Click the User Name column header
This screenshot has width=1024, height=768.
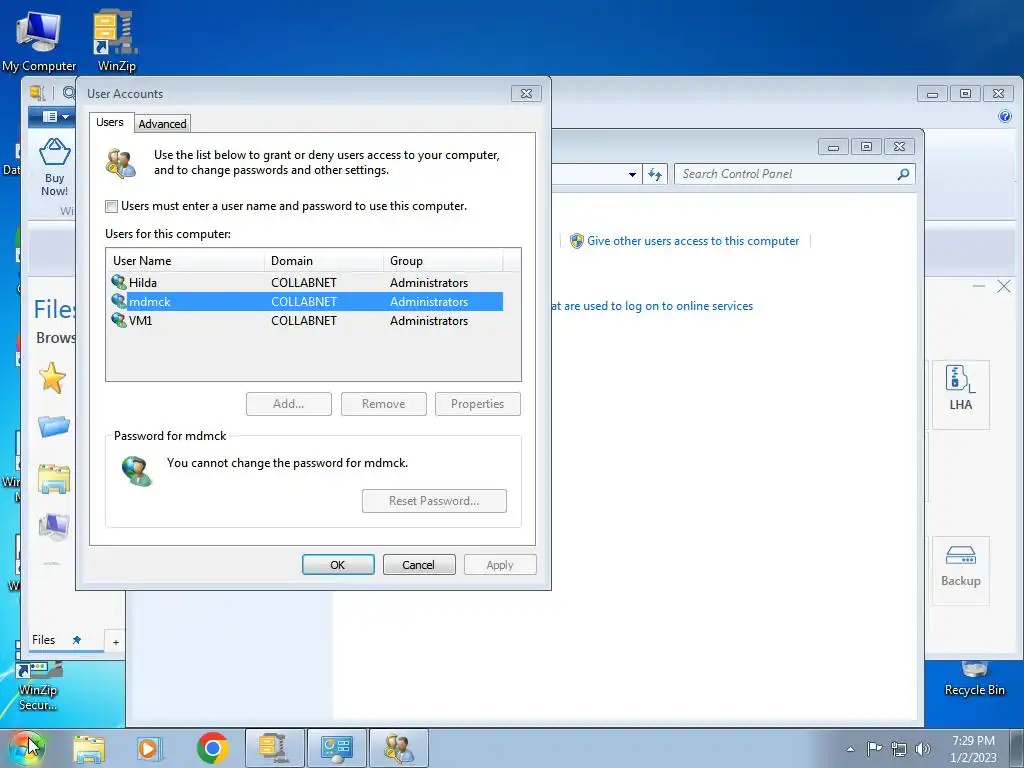click(x=185, y=261)
